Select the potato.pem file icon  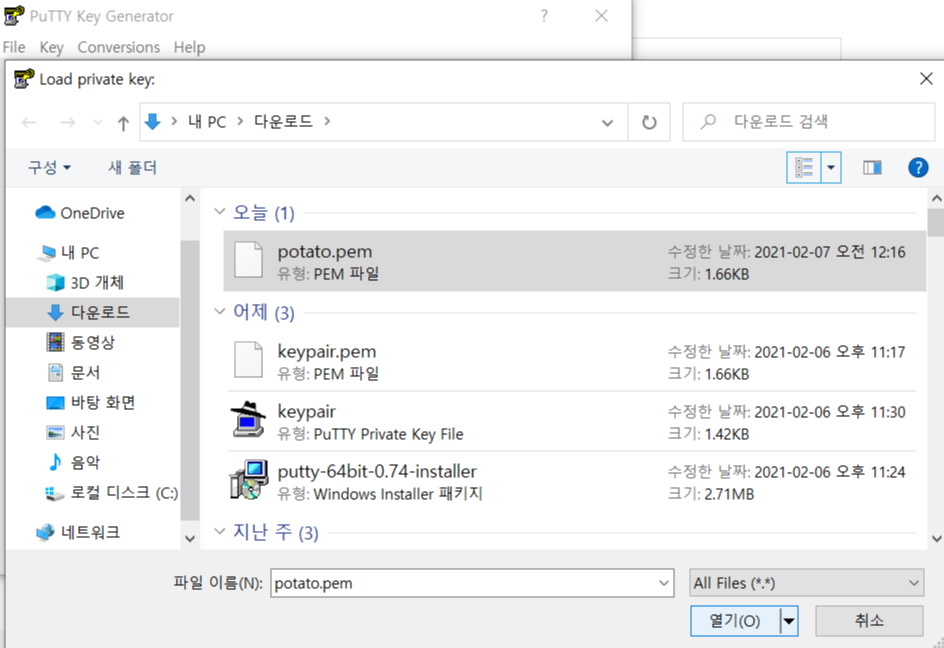coord(248,260)
